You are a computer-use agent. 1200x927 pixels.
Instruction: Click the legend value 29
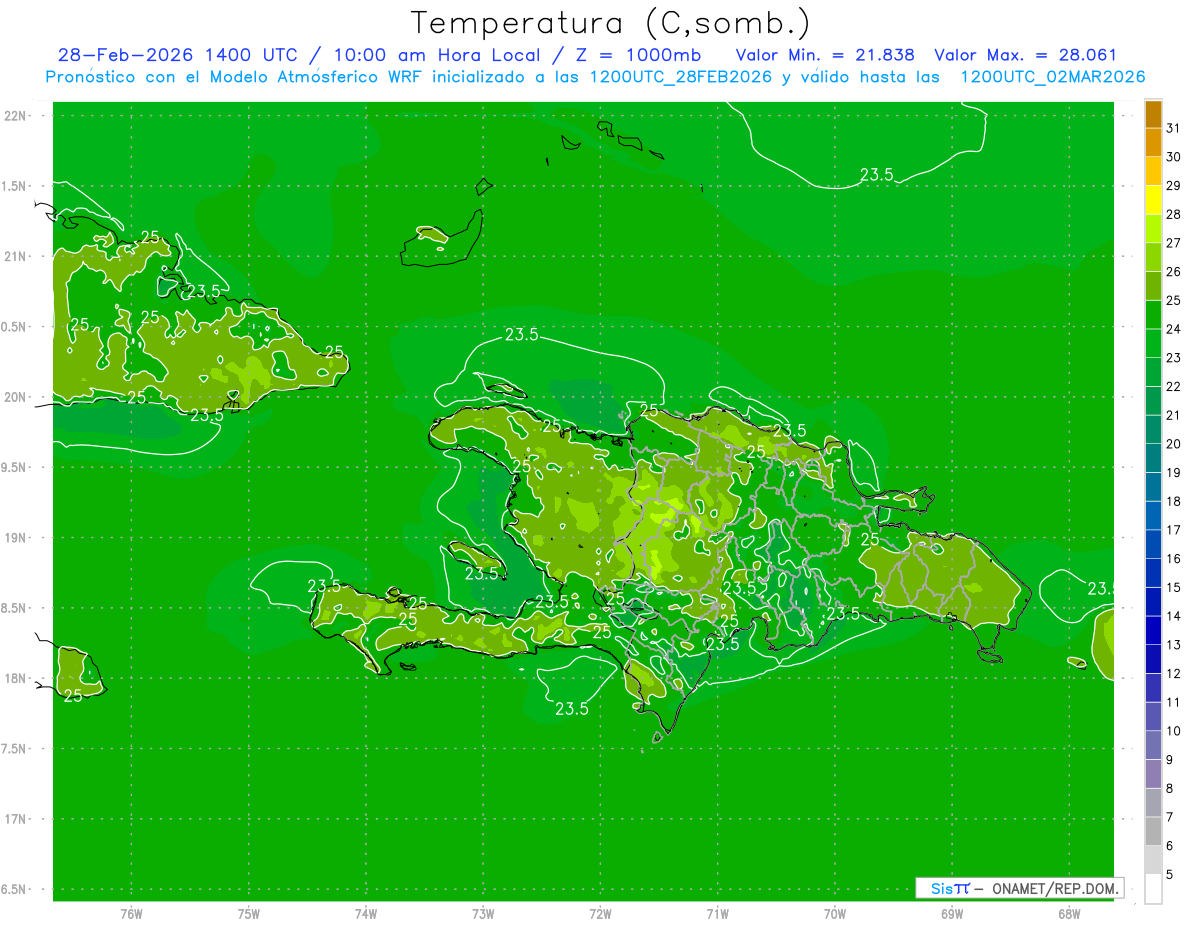pos(1173,185)
